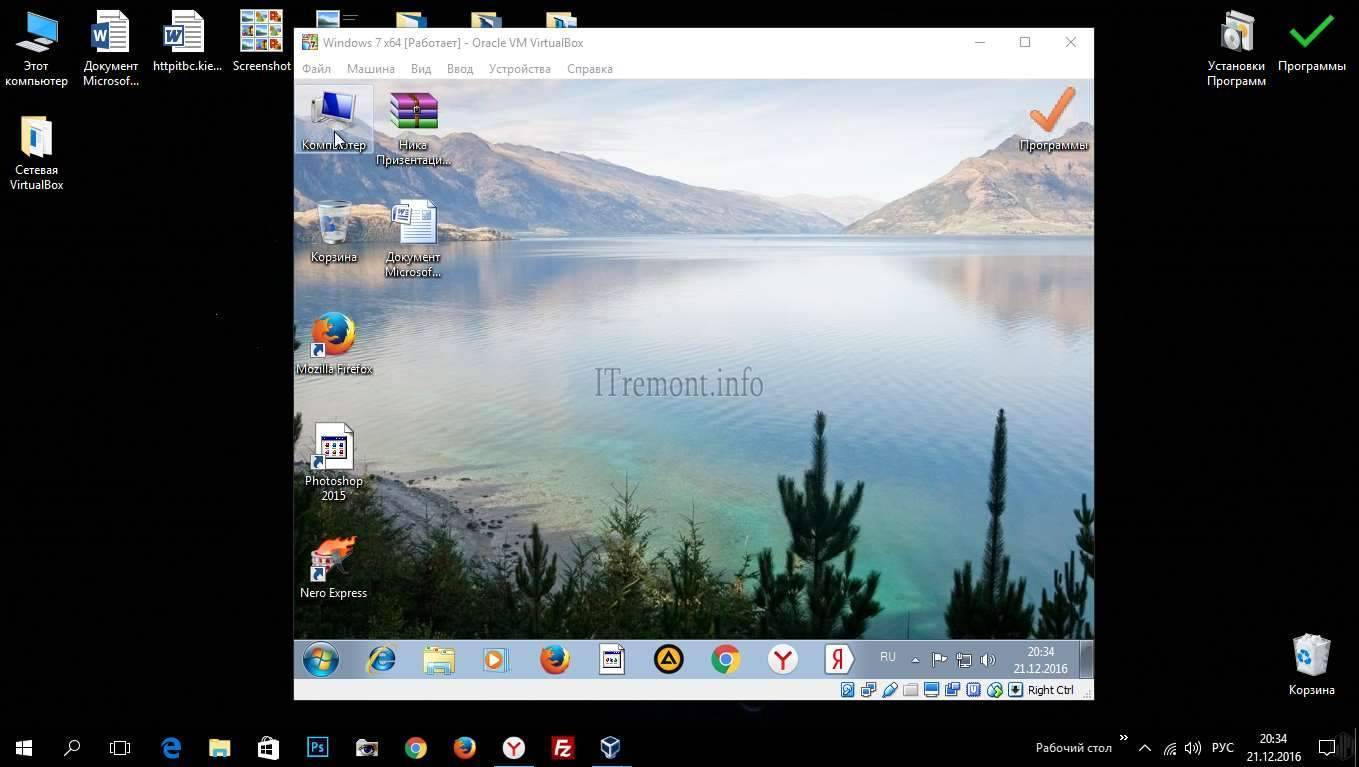This screenshot has height=767, width=1359.
Task: Click the FileZilla icon on the host taskbar
Action: coord(562,747)
